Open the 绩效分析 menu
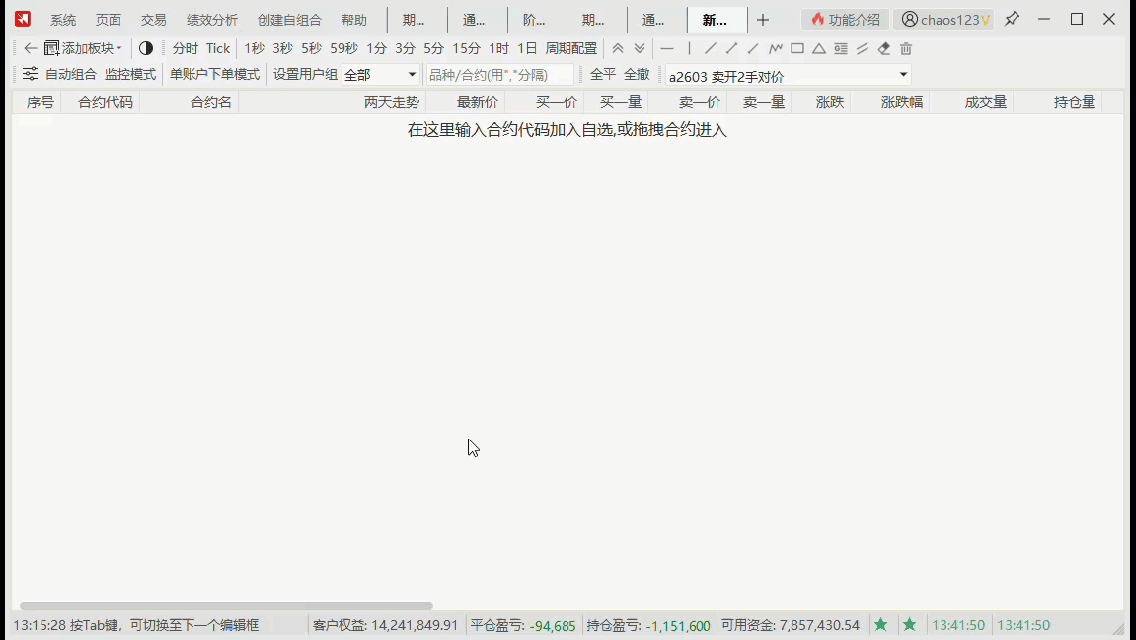1136x640 pixels. coord(212,20)
